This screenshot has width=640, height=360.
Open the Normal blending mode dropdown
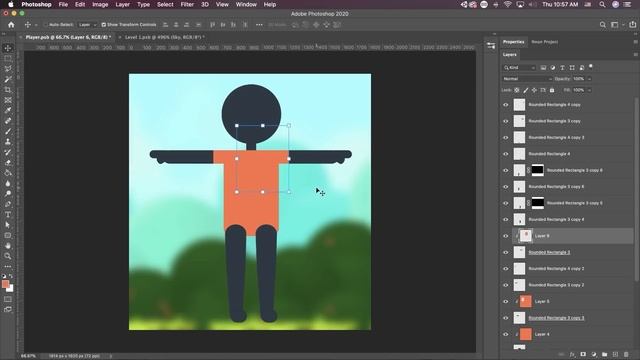[527, 79]
